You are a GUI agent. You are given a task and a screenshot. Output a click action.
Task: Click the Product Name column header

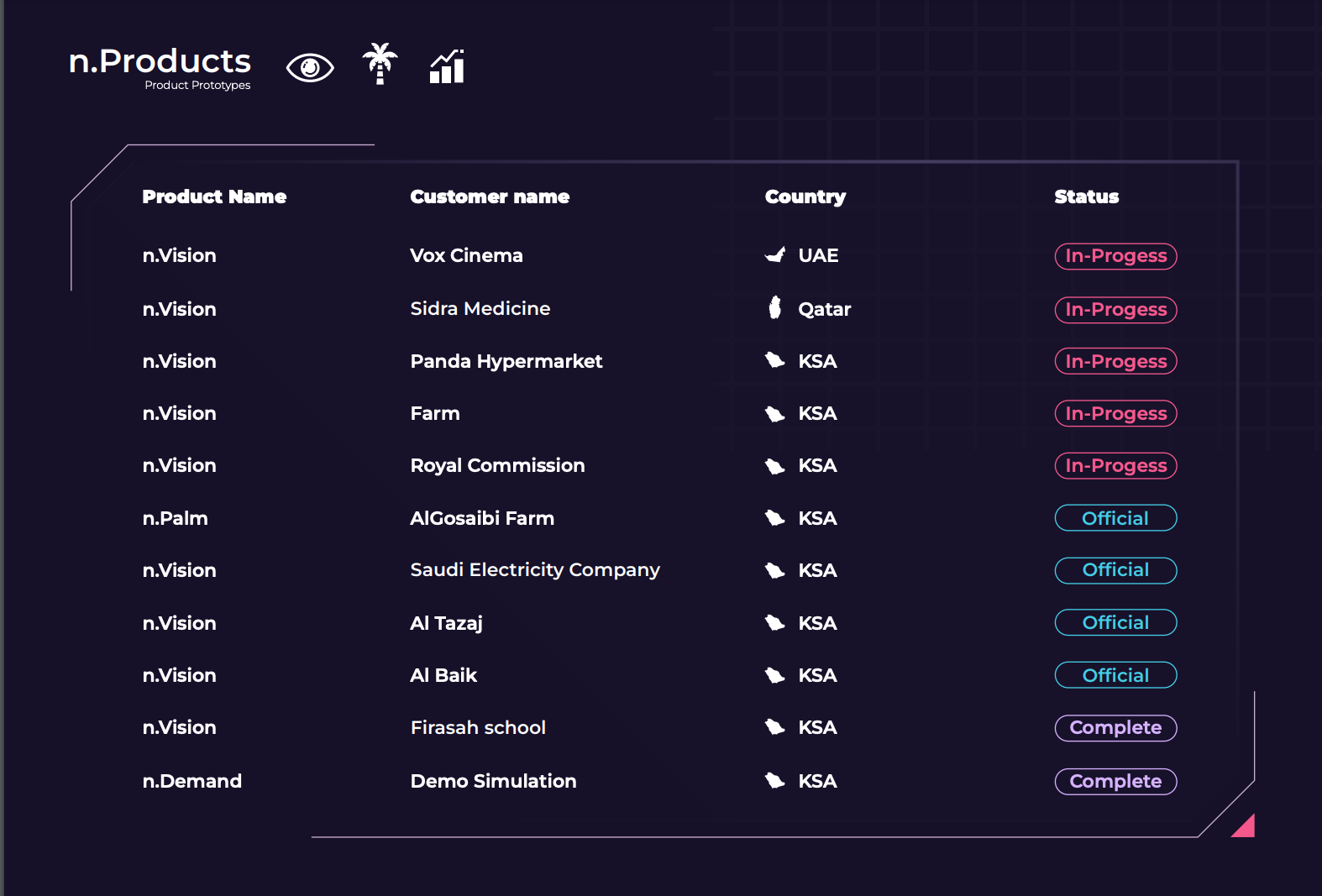click(x=214, y=196)
